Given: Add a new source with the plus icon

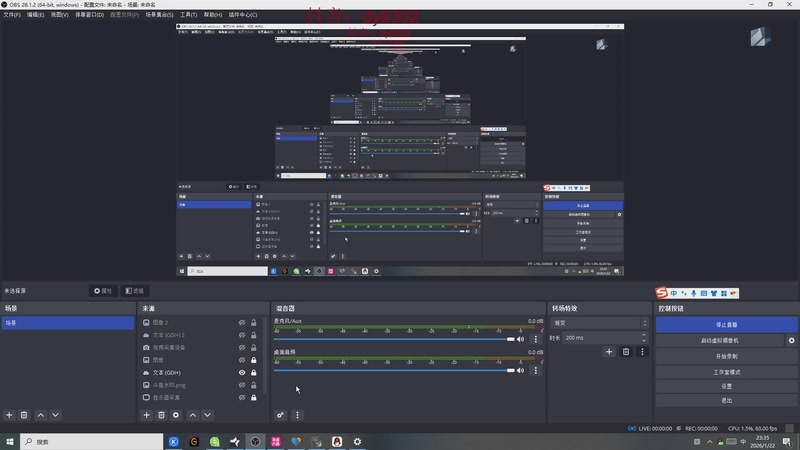Looking at the screenshot, I should tap(146, 415).
